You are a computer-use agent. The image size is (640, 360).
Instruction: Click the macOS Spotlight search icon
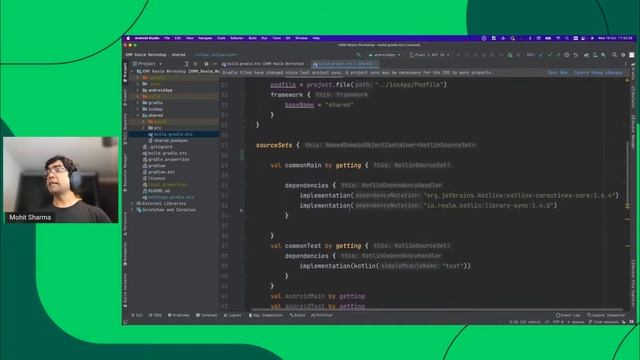click(x=567, y=38)
